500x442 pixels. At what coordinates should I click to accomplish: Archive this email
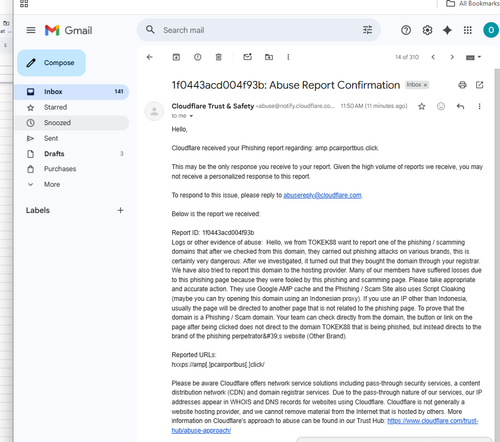tap(176, 57)
